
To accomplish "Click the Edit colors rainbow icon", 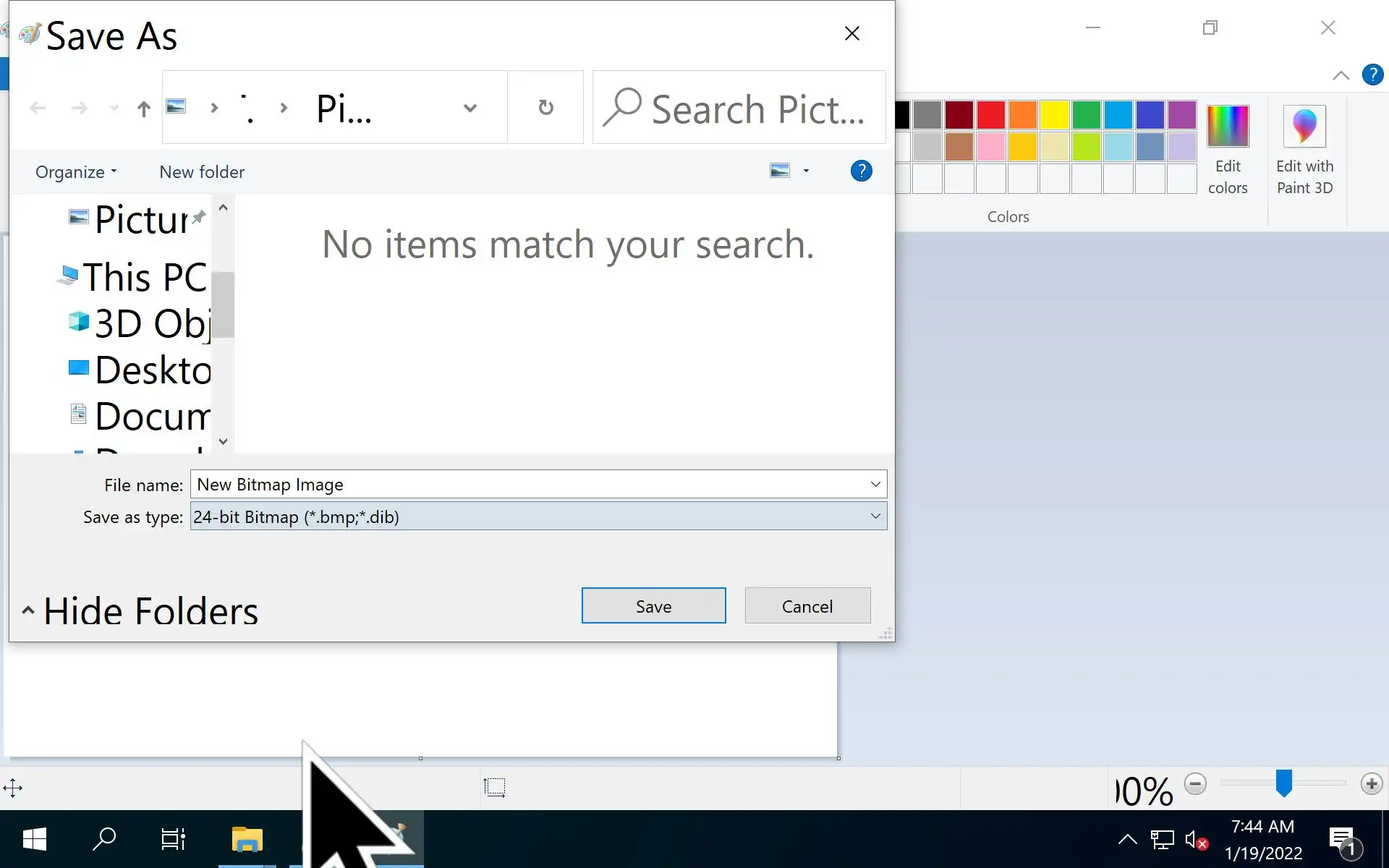I will coord(1227,126).
